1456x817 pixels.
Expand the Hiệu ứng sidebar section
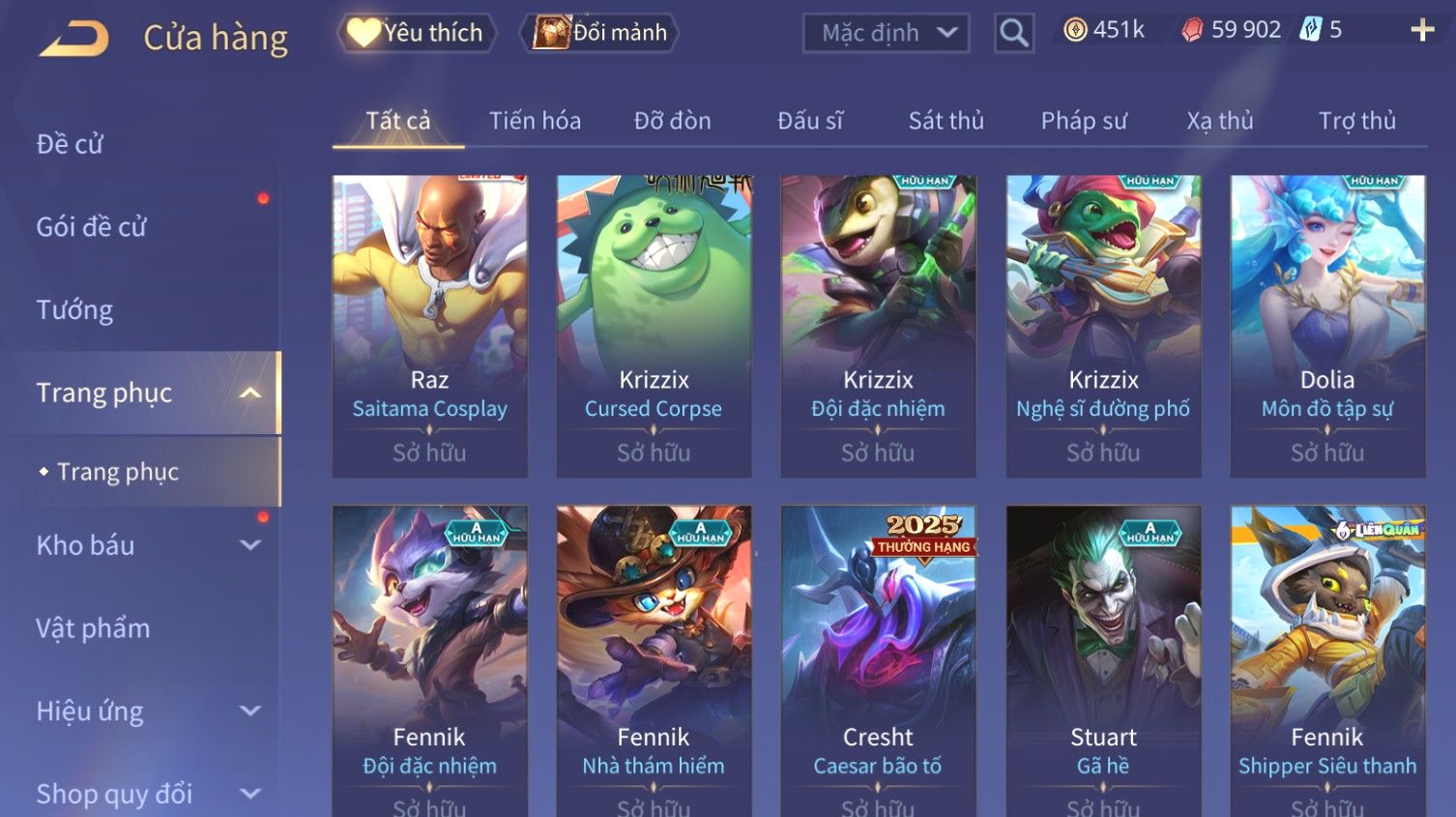coord(249,712)
